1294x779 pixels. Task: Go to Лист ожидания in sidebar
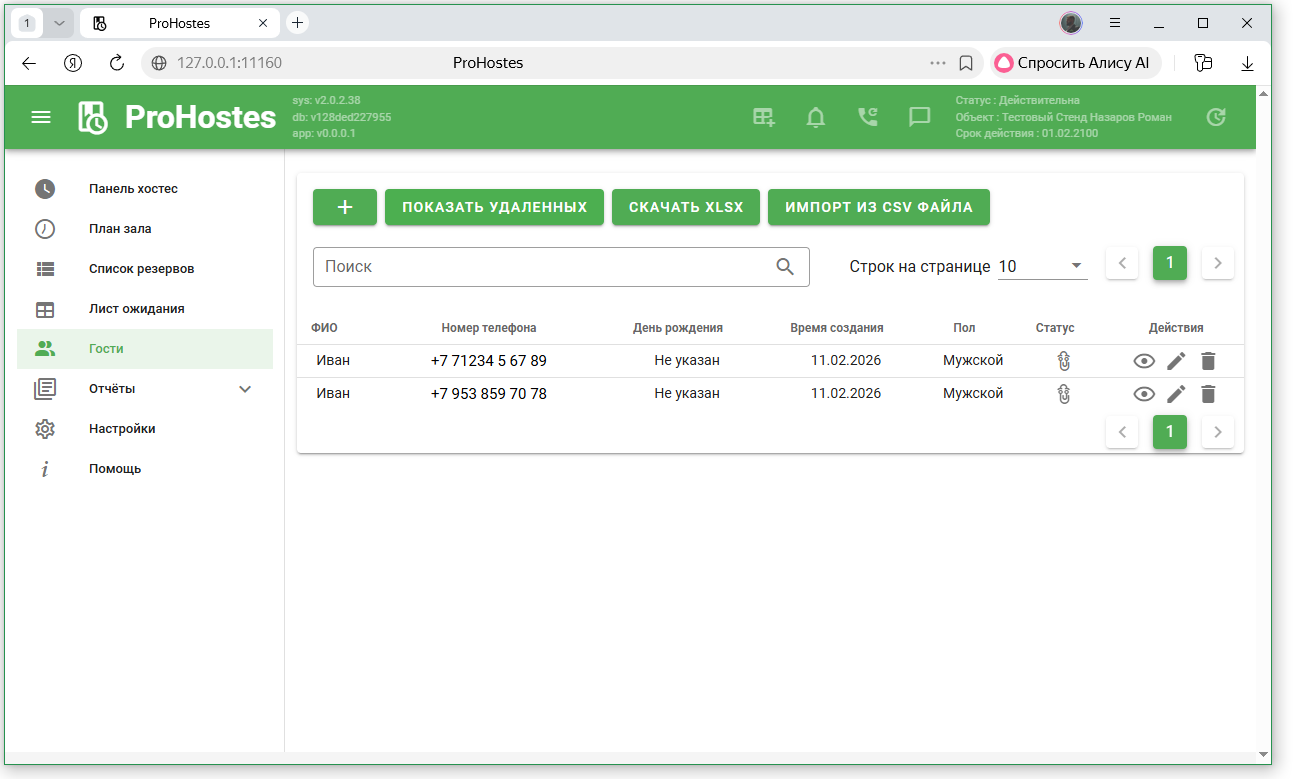tap(136, 309)
